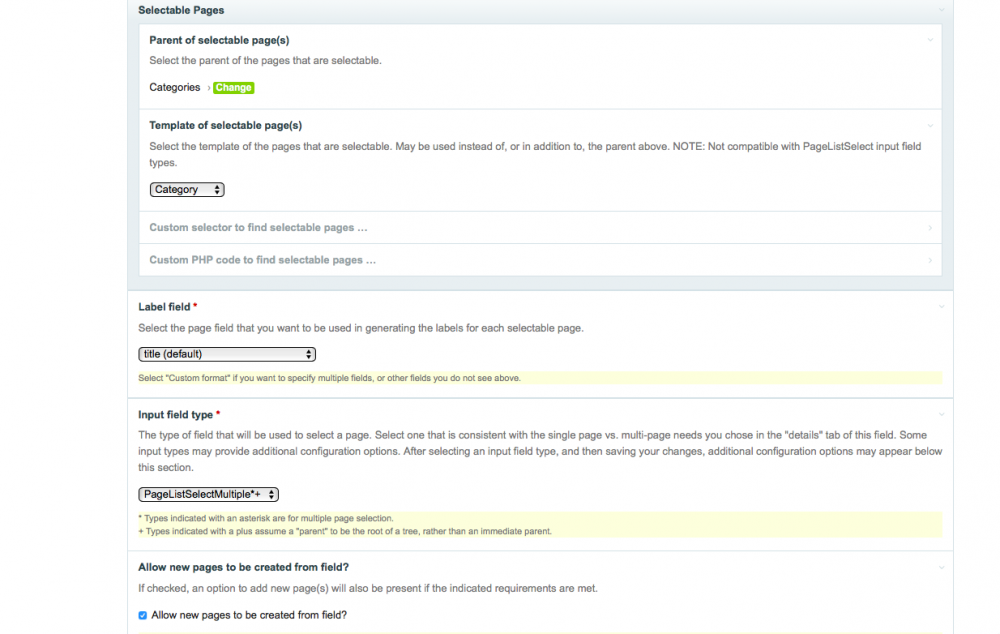Expand Custom PHP code to find selectable pages
Image resolution: width=1000 pixels, height=634 pixels.
(262, 260)
